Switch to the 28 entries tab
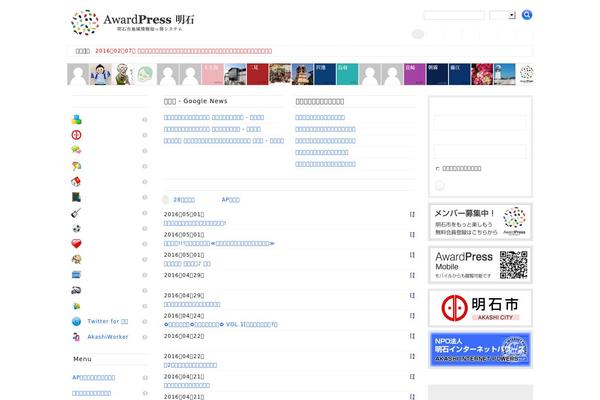 [184, 200]
